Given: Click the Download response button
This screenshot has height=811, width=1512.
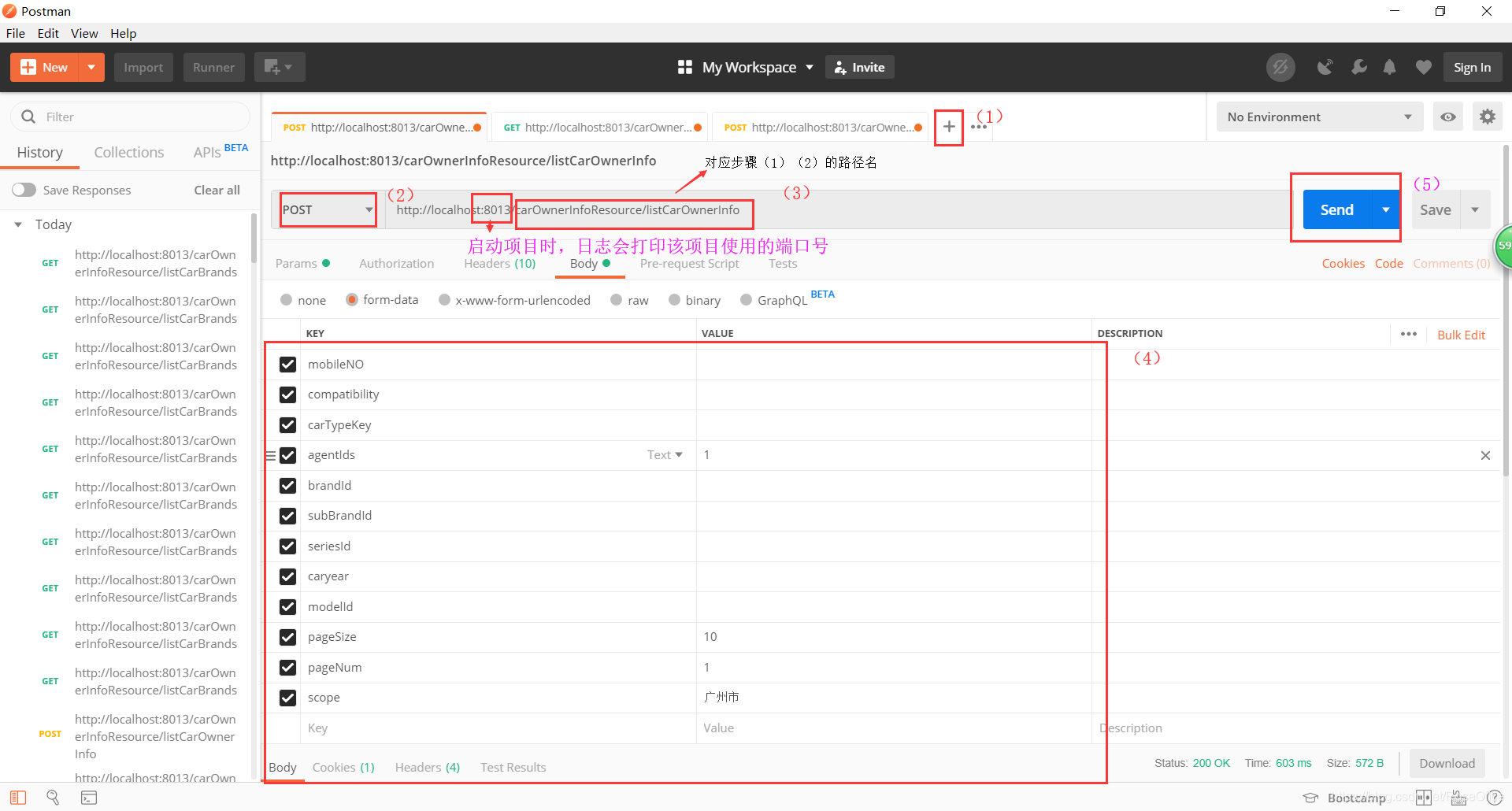Looking at the screenshot, I should [x=1447, y=764].
